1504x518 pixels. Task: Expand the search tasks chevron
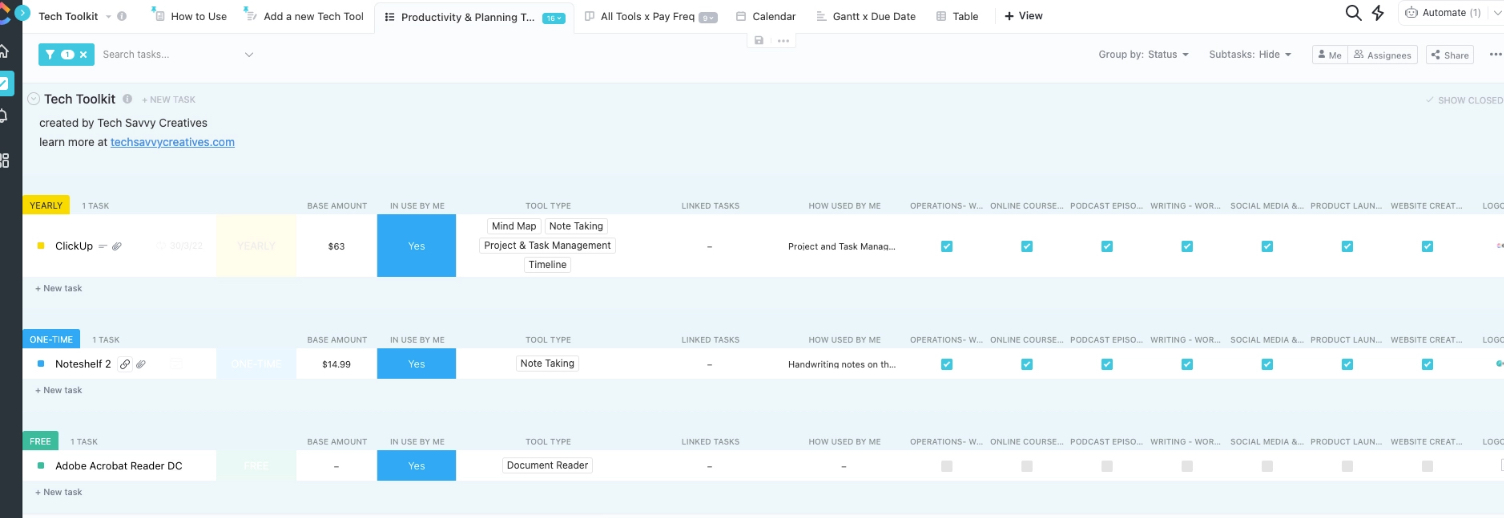[249, 55]
